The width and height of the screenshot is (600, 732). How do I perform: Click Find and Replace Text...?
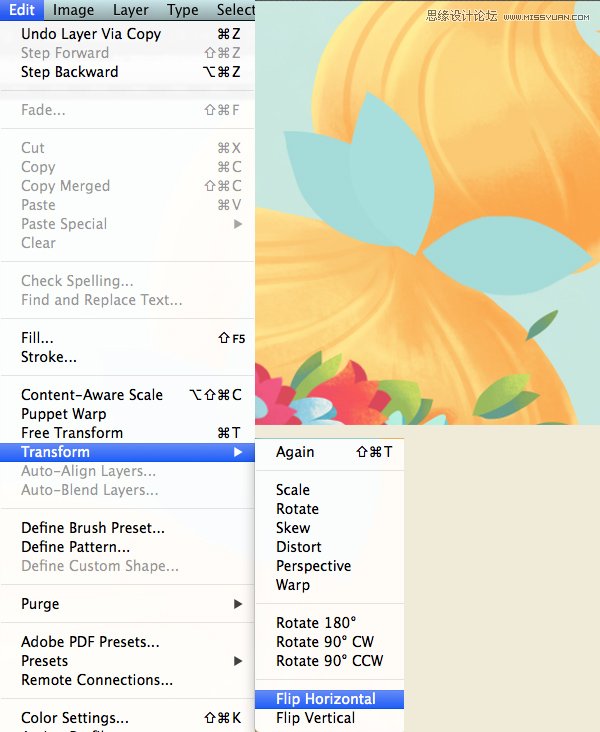click(127, 300)
